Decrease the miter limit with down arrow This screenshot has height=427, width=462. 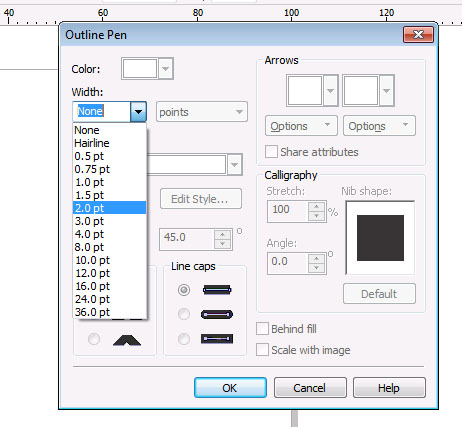(223, 244)
